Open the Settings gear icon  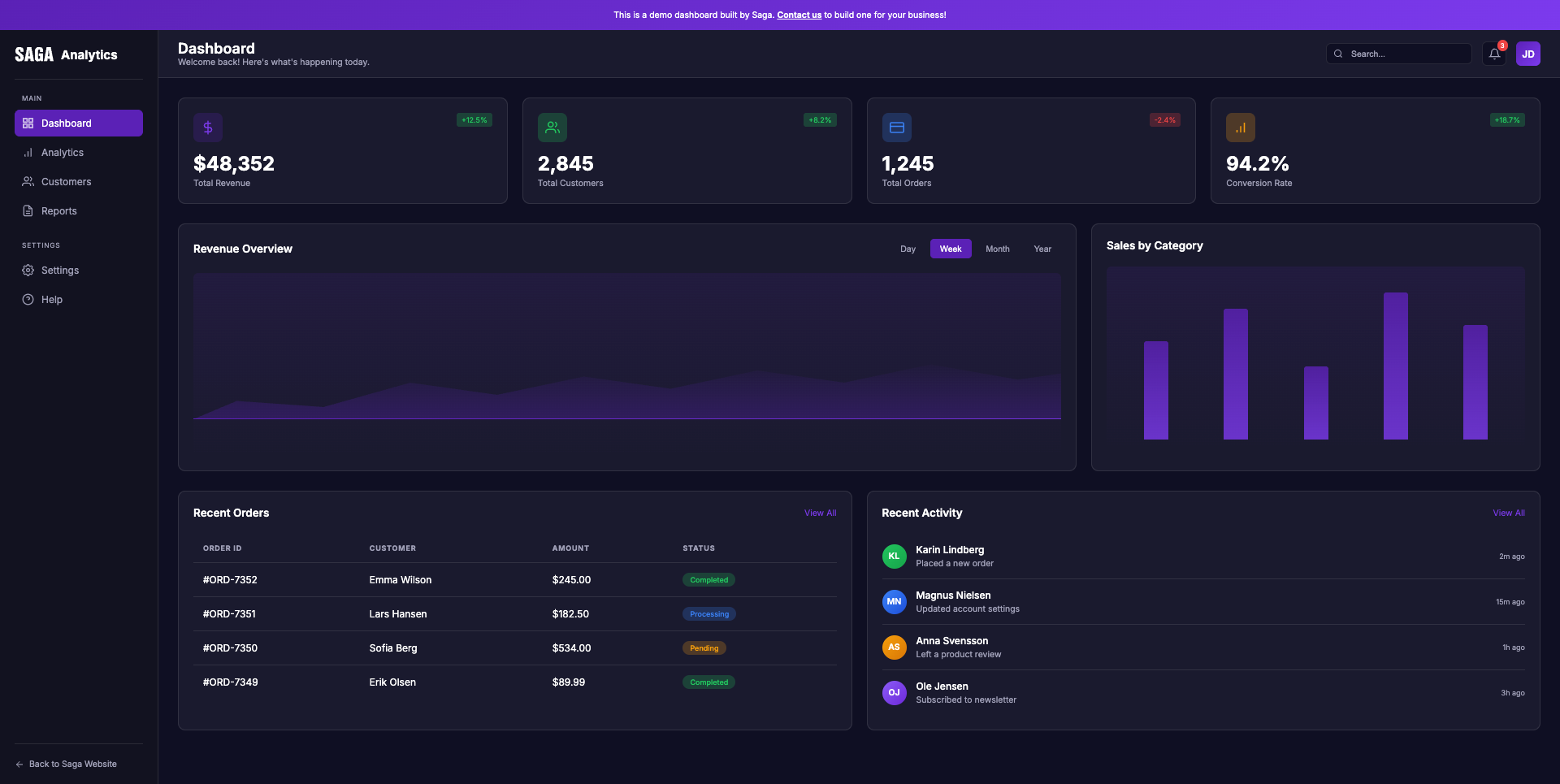tap(28, 270)
